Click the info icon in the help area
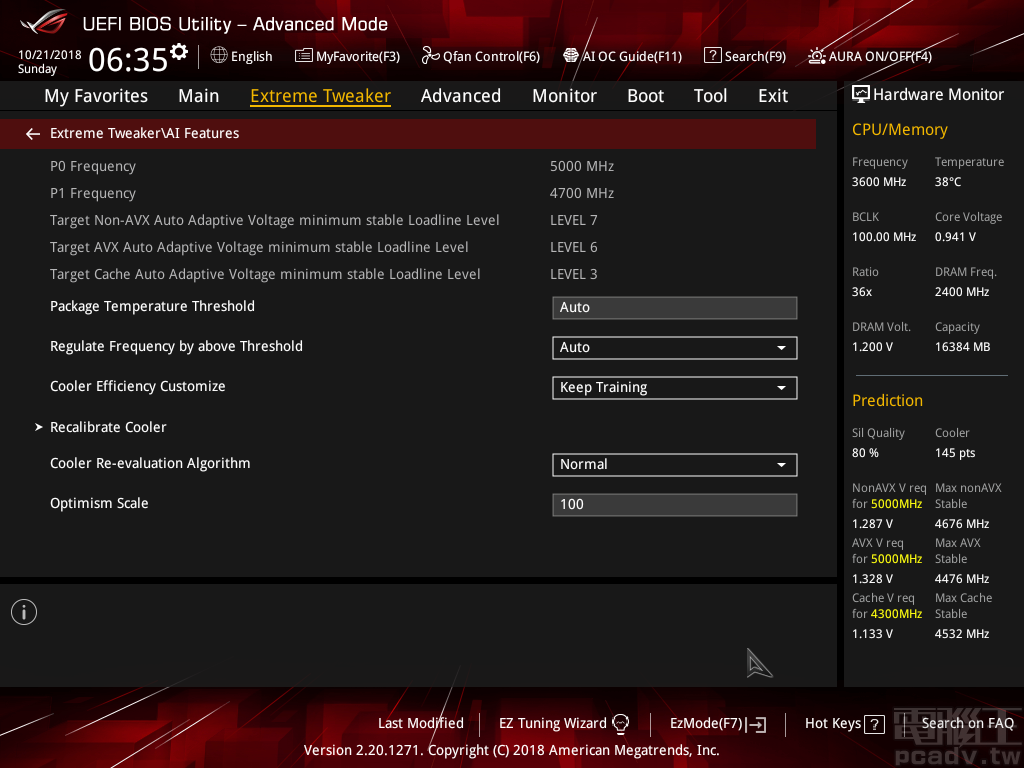The width and height of the screenshot is (1024, 768). point(24,612)
